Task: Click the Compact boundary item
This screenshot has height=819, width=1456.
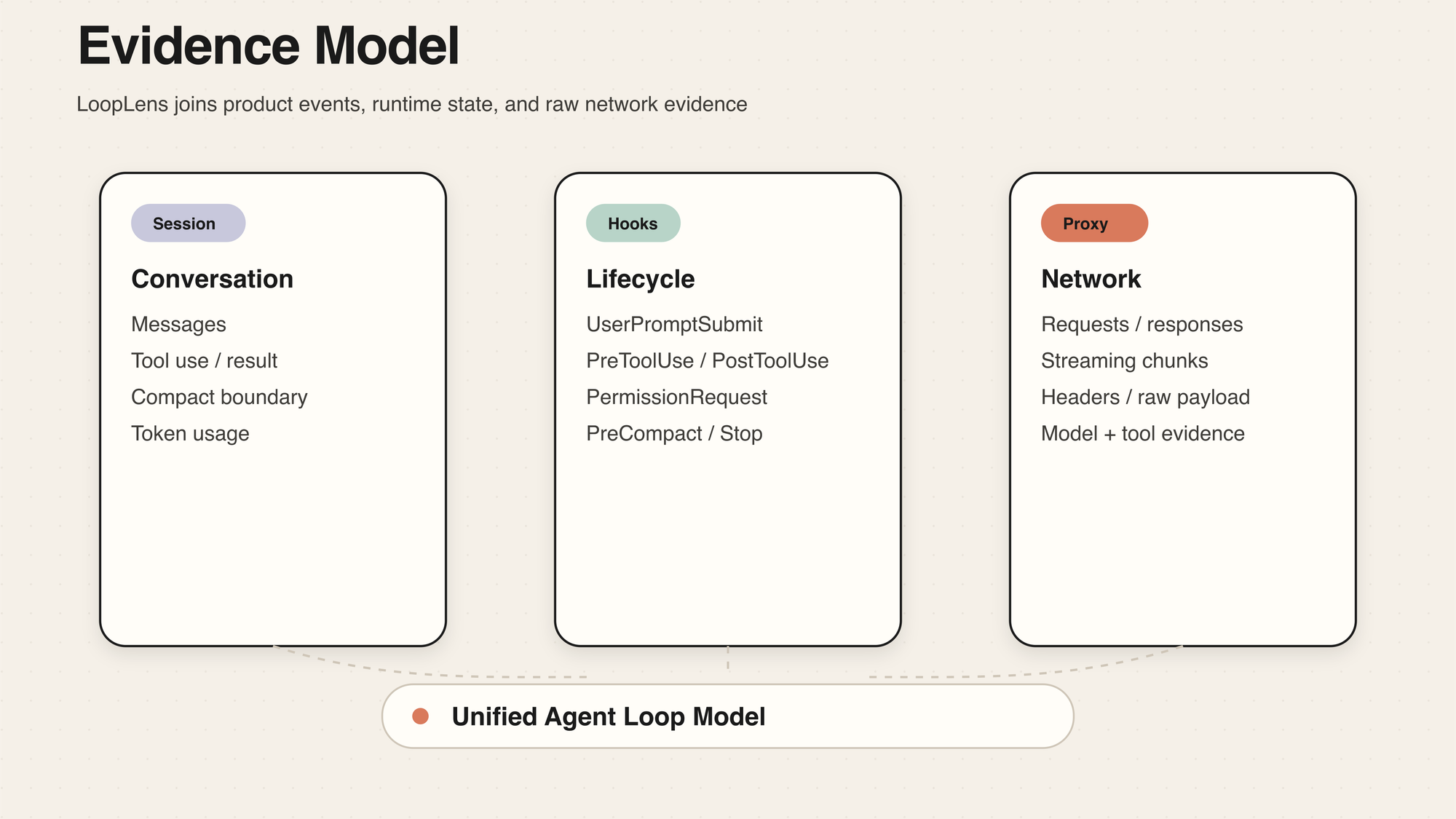Action: pos(219,397)
